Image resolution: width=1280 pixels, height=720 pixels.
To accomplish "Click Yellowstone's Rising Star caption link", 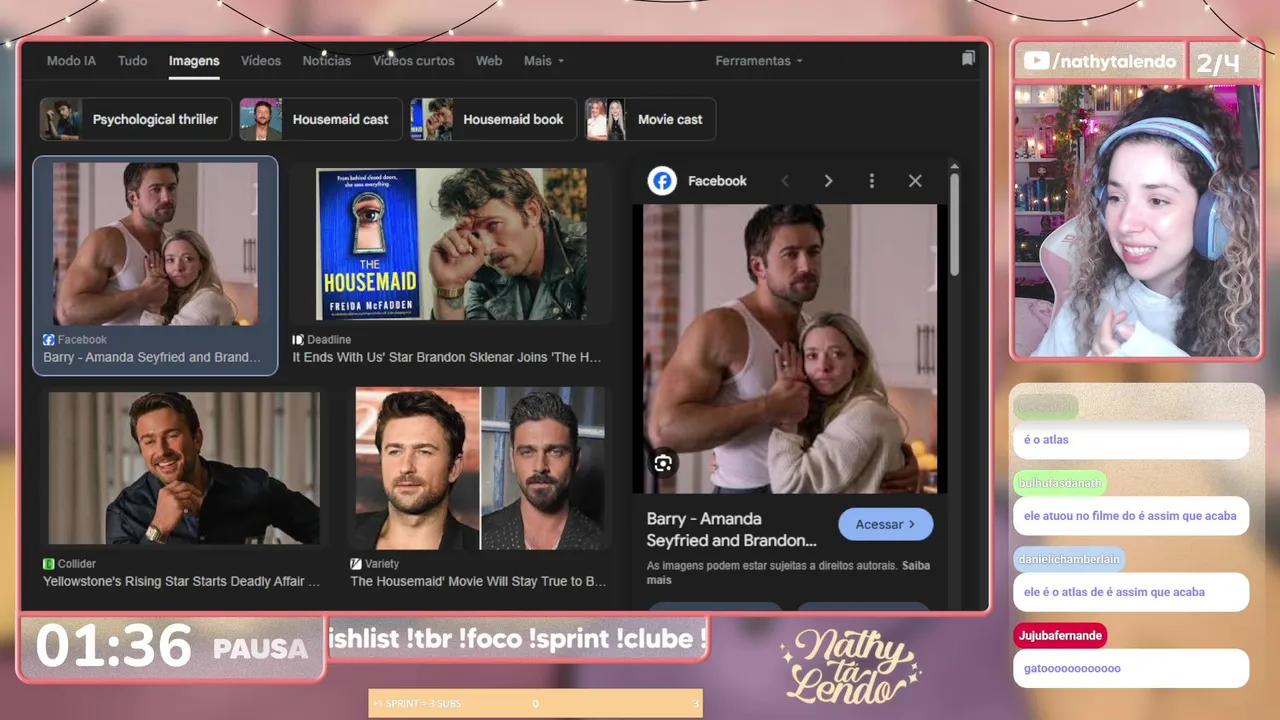I will pos(182,581).
